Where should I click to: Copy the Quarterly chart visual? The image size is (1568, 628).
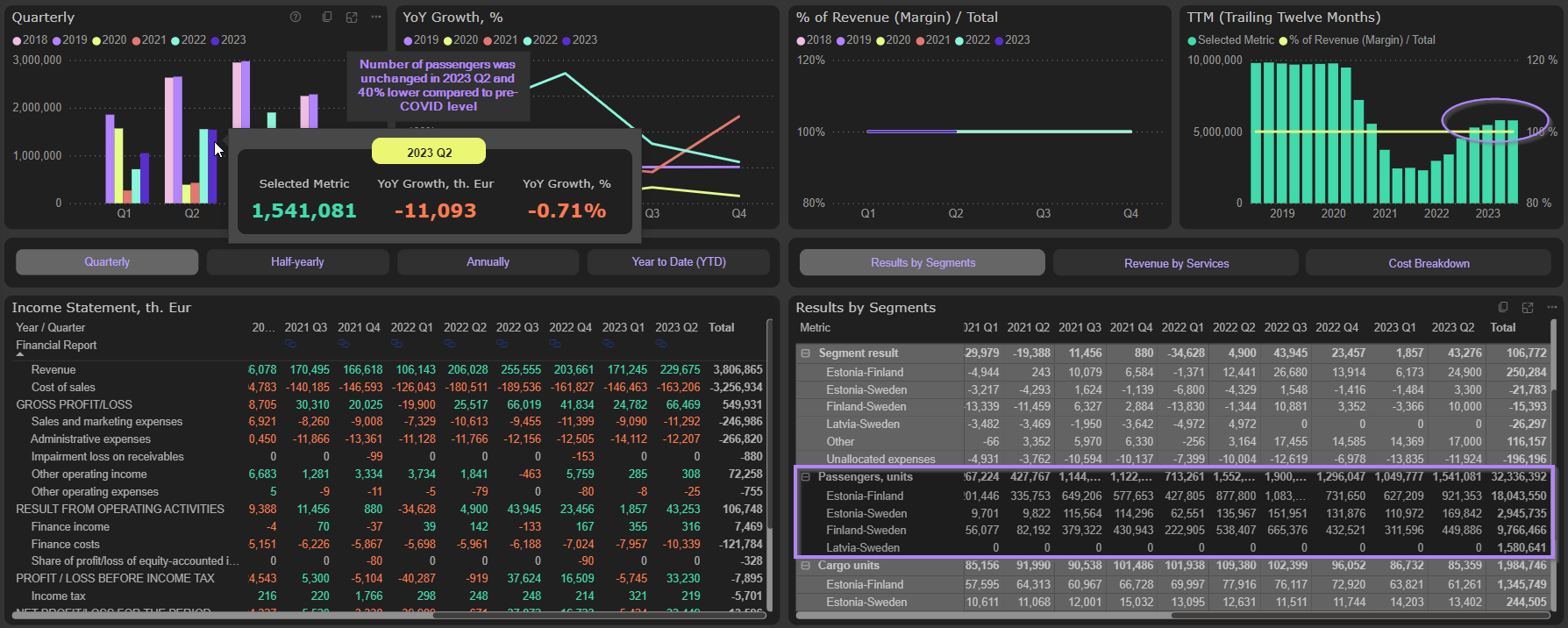[327, 18]
